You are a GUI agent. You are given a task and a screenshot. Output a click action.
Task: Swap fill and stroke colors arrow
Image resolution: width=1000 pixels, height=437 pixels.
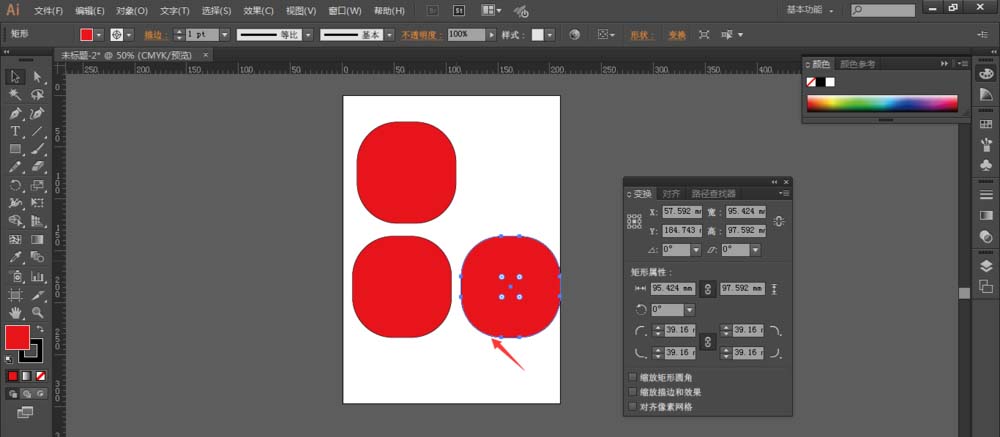(40, 329)
